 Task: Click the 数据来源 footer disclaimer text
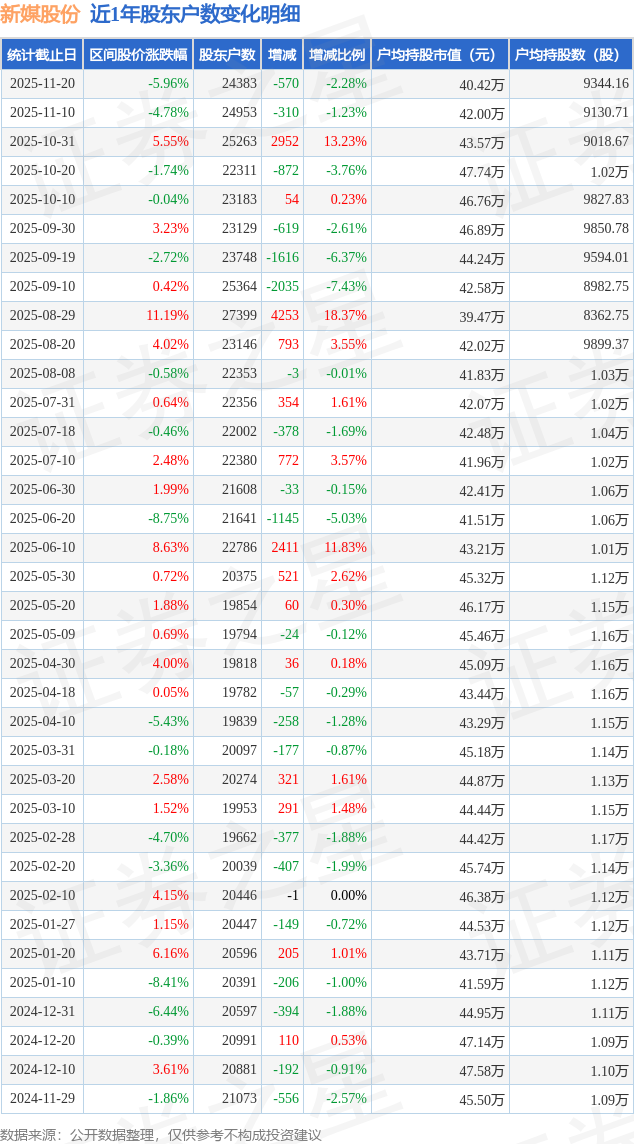pyautogui.click(x=162, y=1135)
